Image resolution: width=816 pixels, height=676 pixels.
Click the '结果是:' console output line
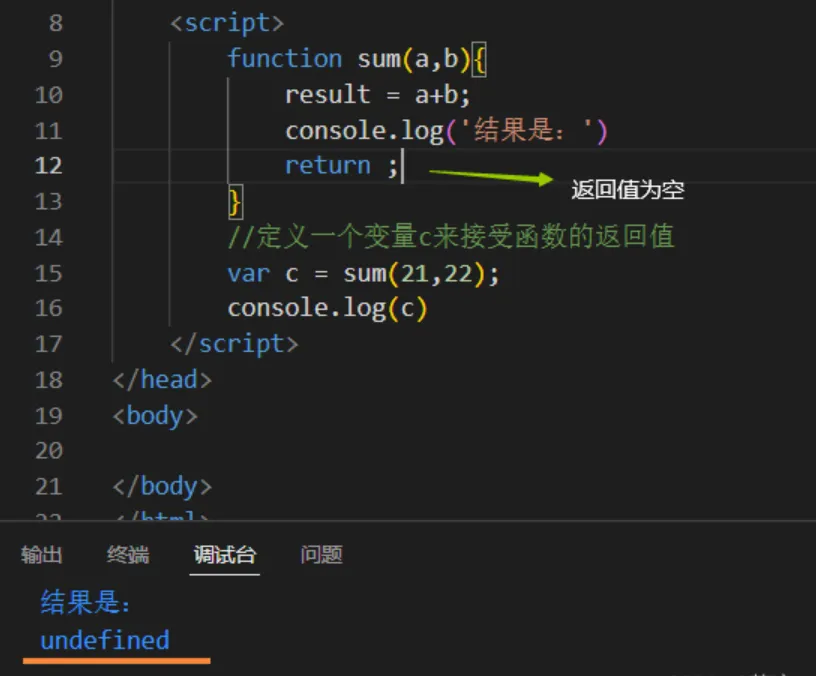tap(85, 603)
